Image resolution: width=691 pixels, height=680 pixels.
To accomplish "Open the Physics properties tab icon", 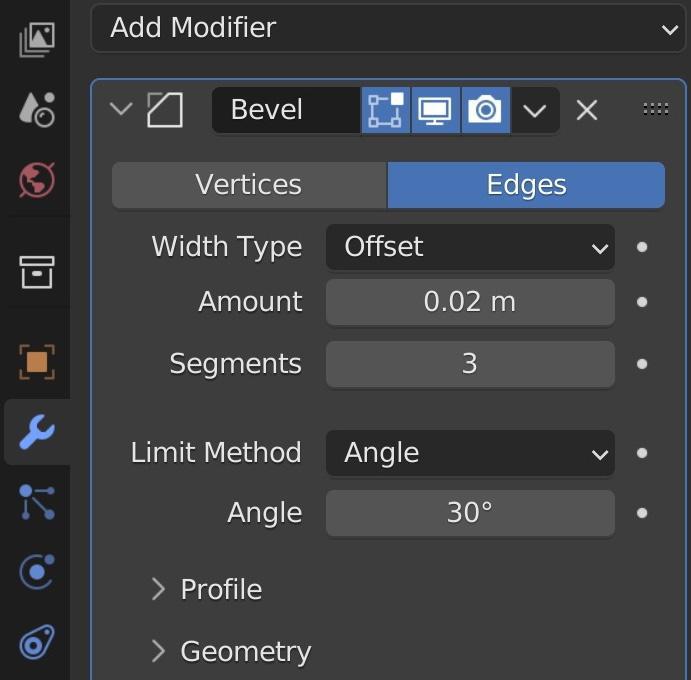I will click(36, 572).
